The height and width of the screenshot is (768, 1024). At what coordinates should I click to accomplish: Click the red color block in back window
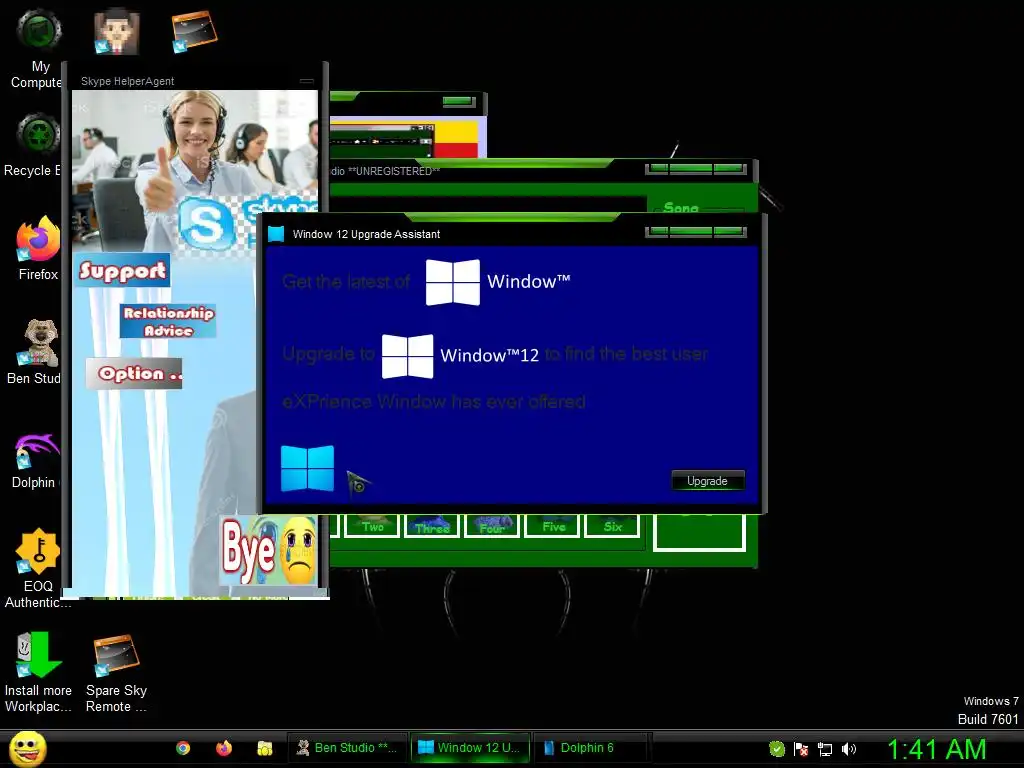coord(456,151)
